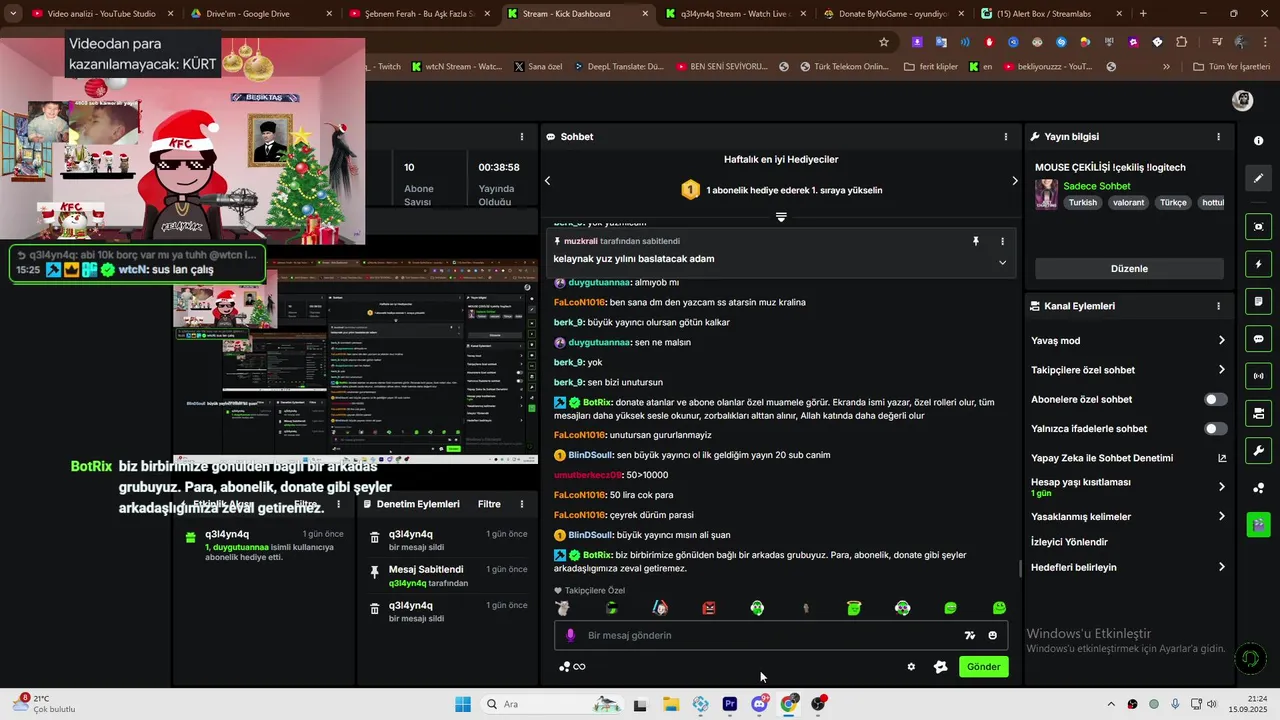The height and width of the screenshot is (720, 1280).
Task: Open Sohbet panel three-dot menu
Action: click(x=1006, y=137)
